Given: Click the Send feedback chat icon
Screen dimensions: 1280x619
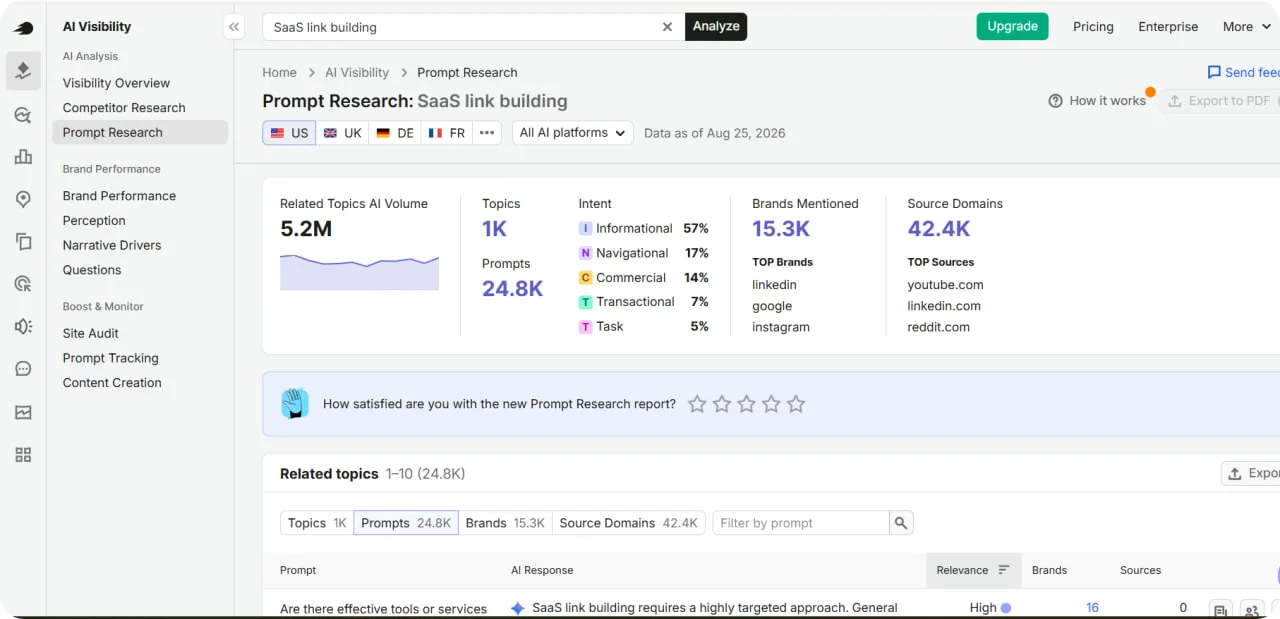Looking at the screenshot, I should click(1214, 72).
